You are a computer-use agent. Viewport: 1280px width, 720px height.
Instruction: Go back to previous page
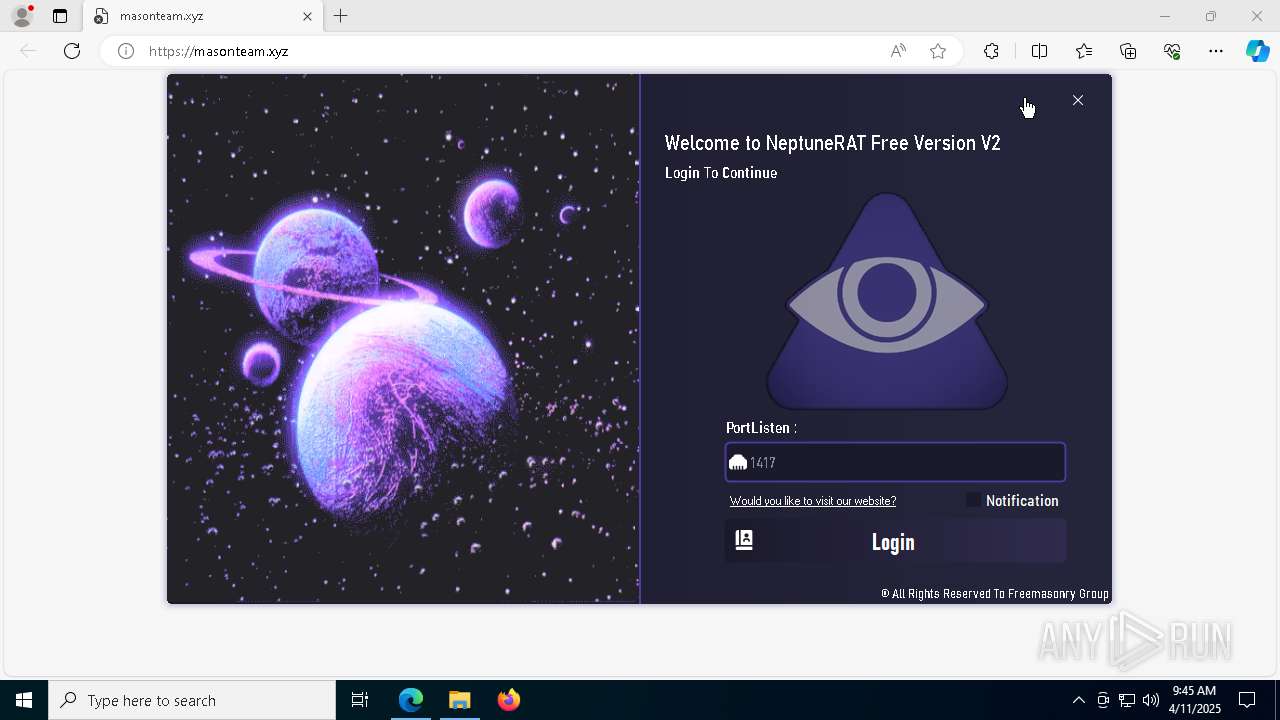28,51
